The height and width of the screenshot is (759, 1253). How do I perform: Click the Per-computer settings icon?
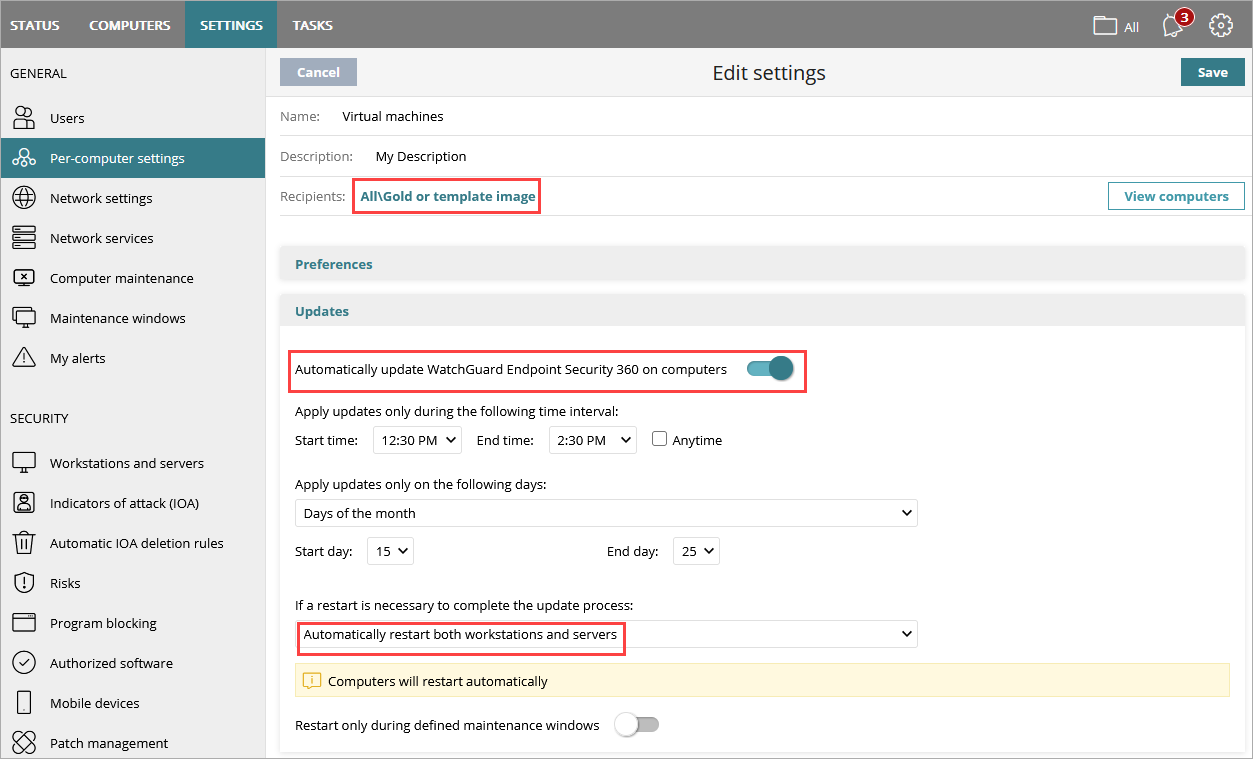[24, 158]
